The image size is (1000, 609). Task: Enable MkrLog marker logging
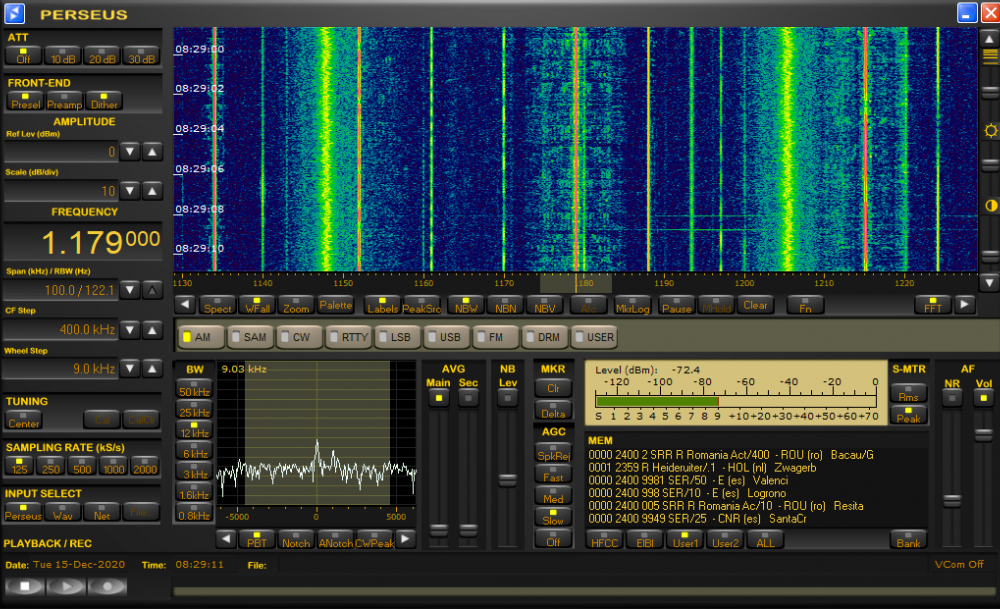632,307
